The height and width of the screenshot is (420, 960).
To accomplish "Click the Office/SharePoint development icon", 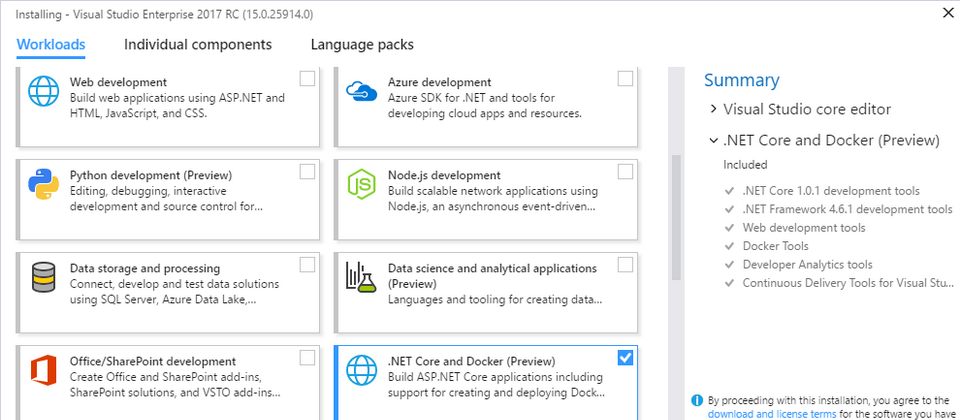I will (x=44, y=370).
